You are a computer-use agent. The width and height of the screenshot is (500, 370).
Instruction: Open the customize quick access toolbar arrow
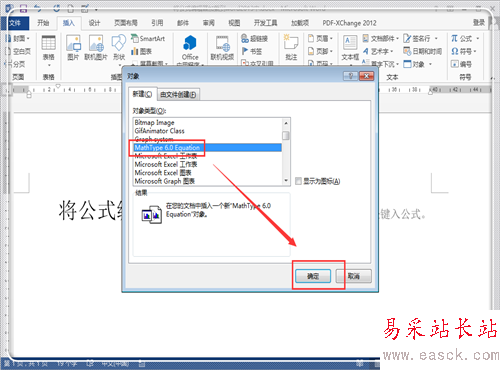pos(96,9)
